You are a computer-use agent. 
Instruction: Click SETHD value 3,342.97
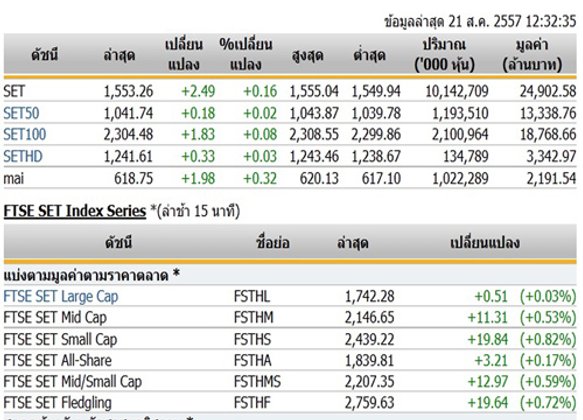(x=551, y=156)
